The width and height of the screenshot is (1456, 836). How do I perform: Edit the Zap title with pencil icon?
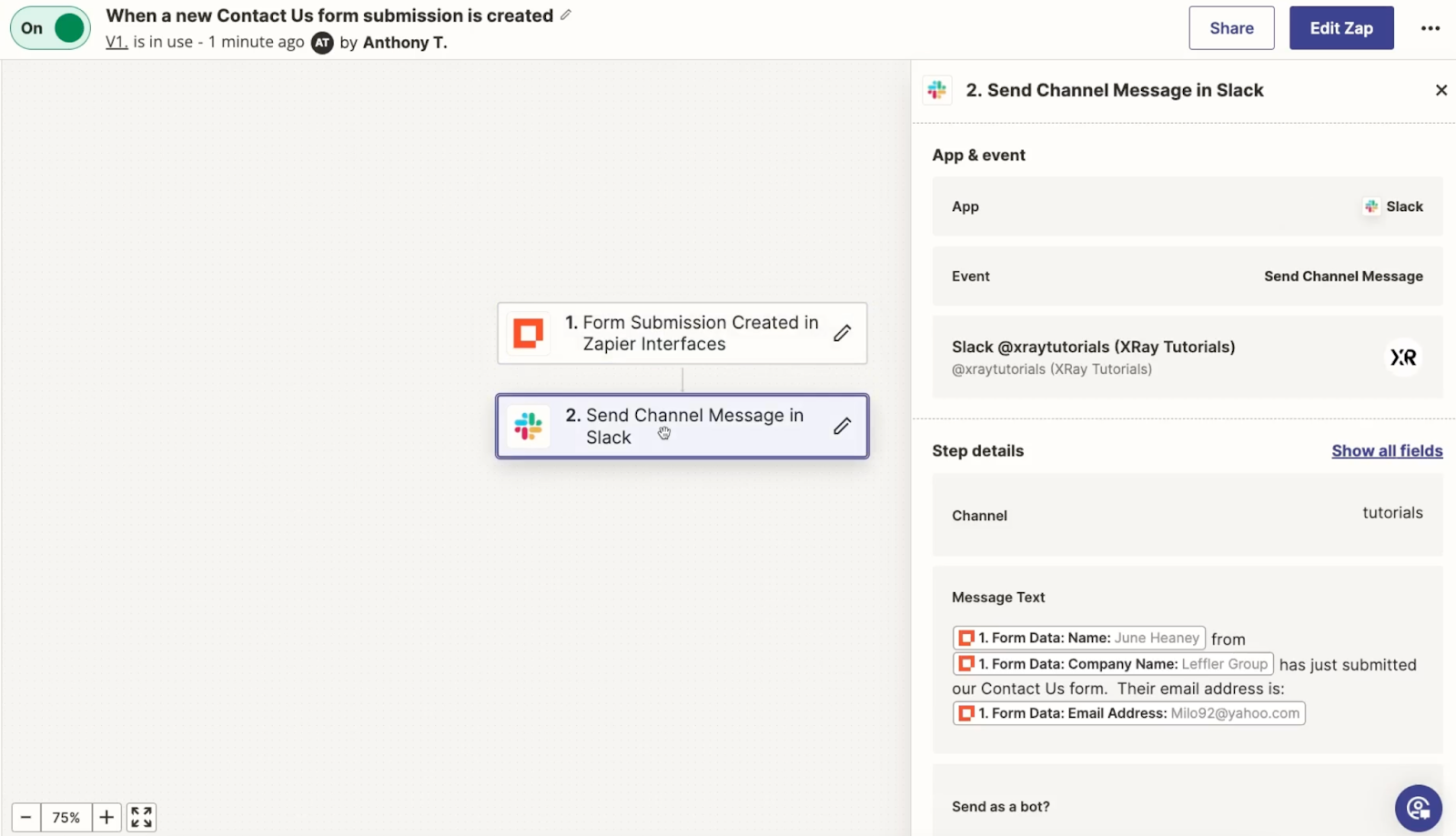click(566, 15)
